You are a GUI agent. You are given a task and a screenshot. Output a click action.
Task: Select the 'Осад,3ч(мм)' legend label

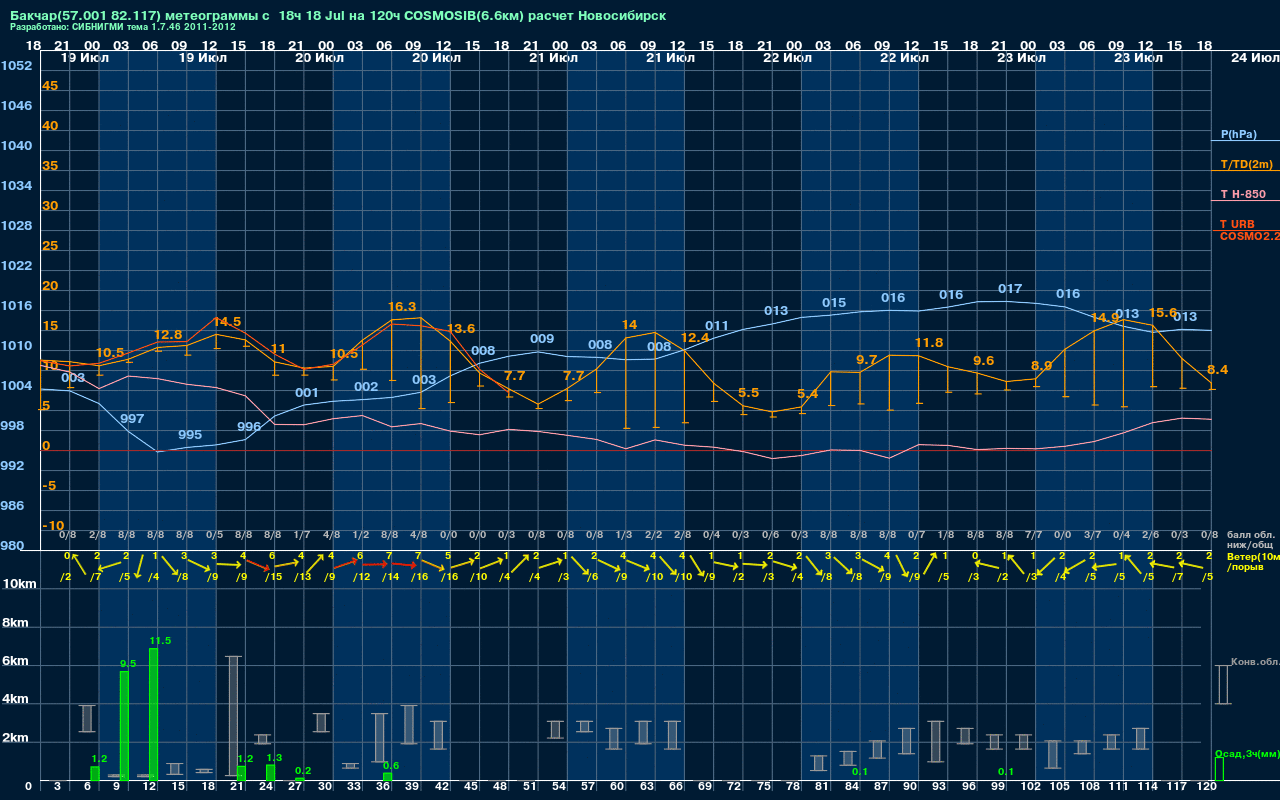[x=1247, y=753]
